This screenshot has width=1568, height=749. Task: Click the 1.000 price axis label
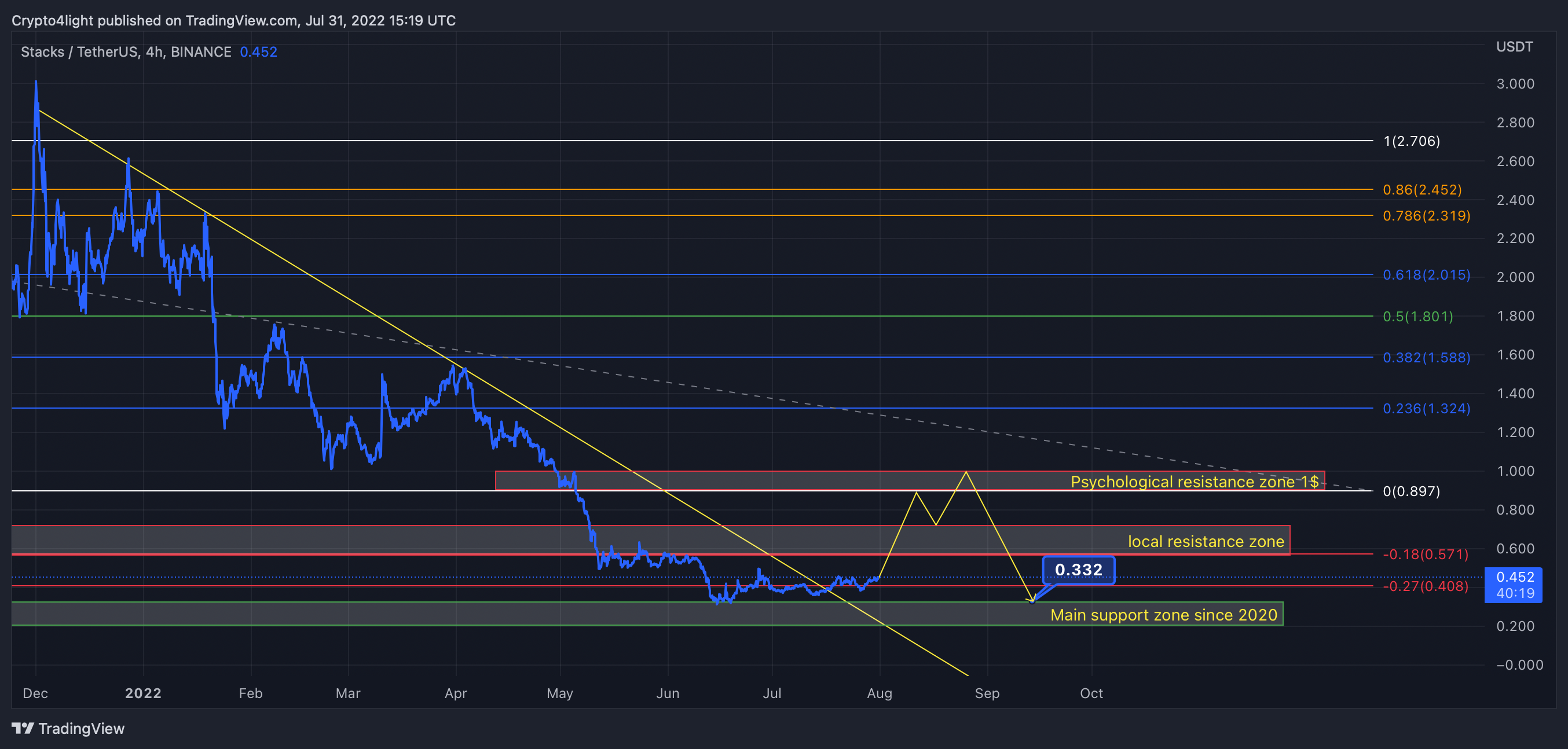coord(1516,471)
